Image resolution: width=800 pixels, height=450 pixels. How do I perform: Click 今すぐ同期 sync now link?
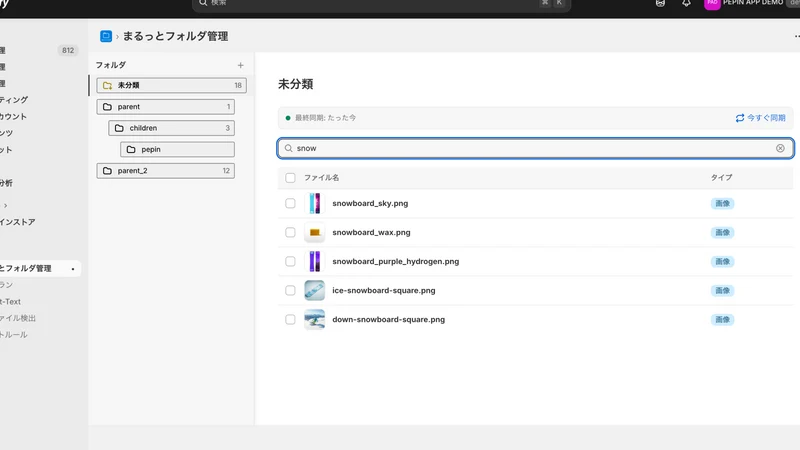click(760, 118)
